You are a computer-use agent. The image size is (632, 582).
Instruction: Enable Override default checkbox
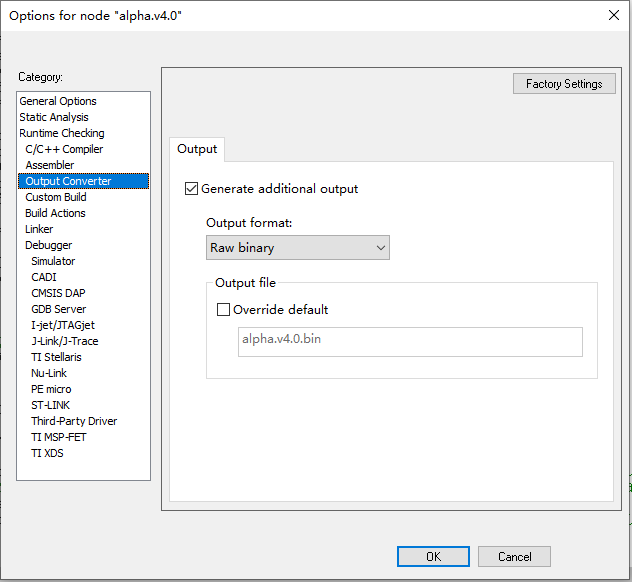click(x=223, y=310)
